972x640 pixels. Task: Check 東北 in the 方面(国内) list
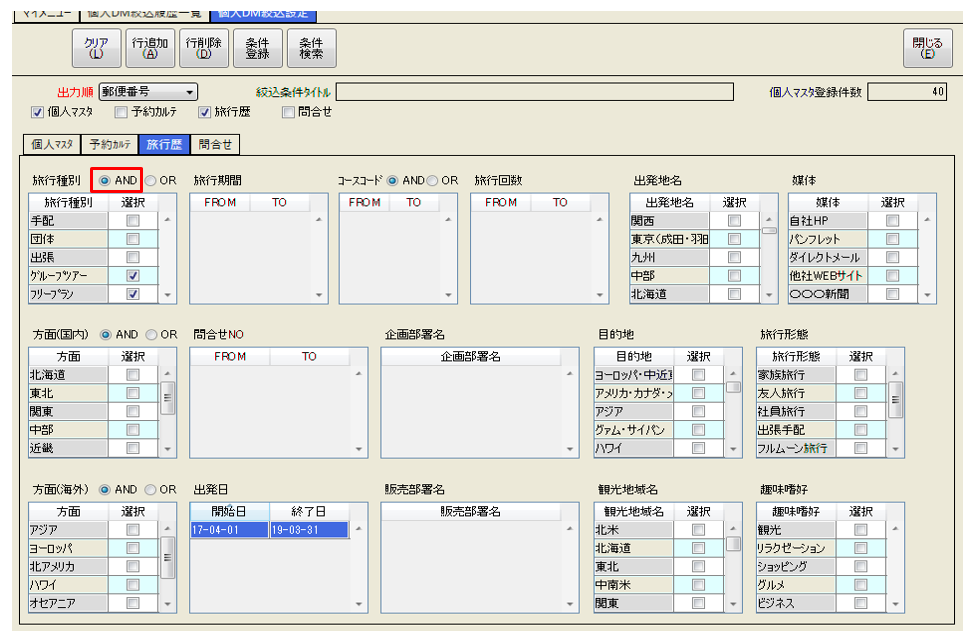point(133,393)
